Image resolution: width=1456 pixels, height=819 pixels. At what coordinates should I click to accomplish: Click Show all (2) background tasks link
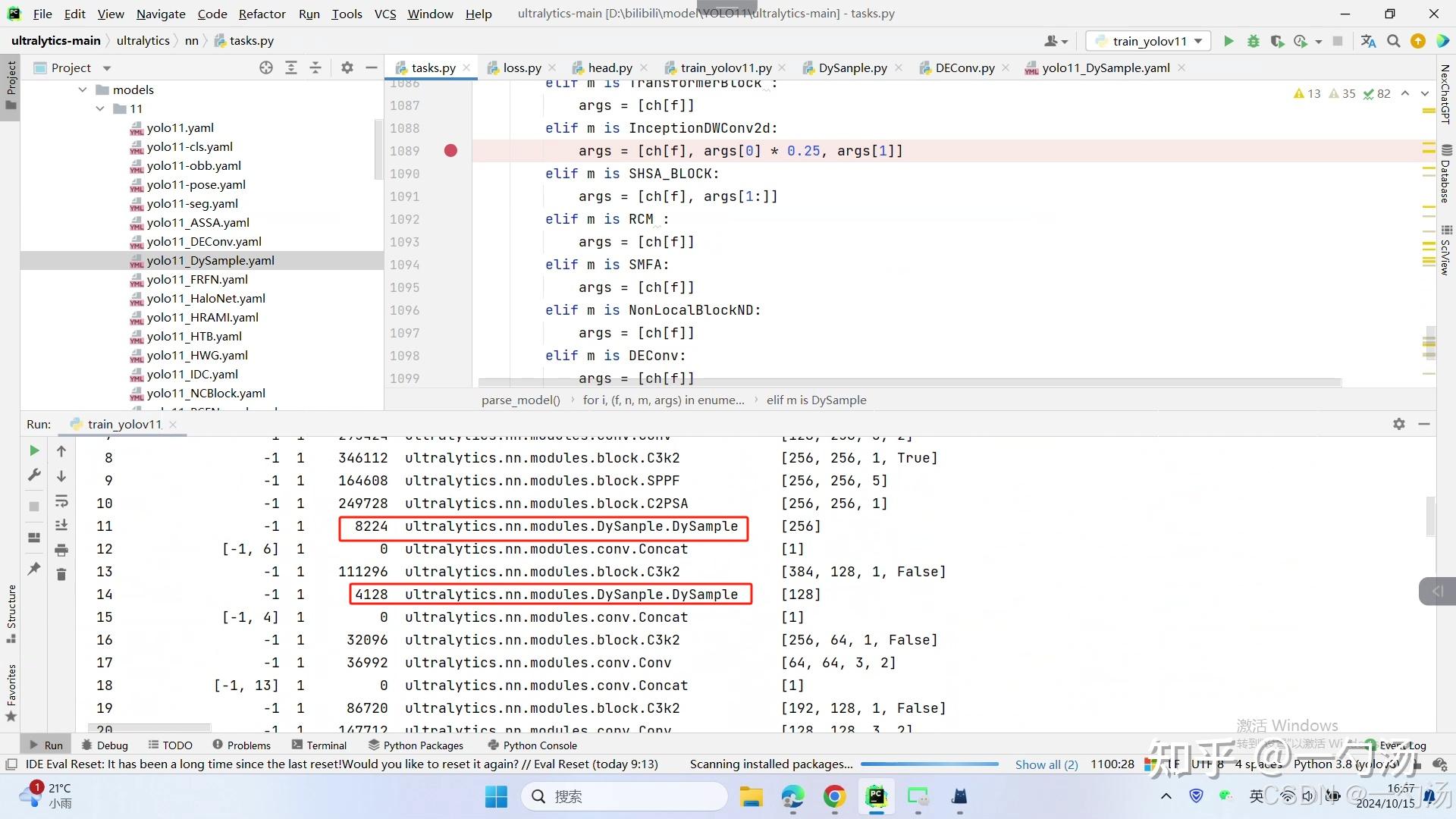pos(1046,764)
